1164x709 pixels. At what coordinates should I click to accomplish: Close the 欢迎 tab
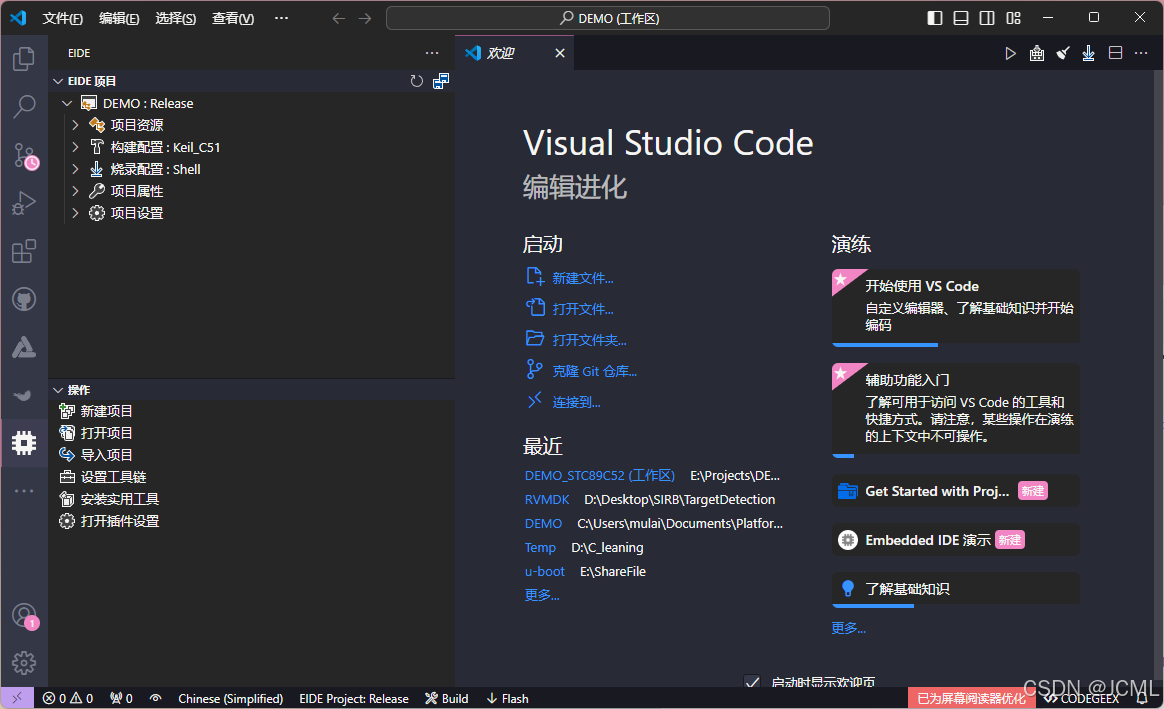click(x=560, y=53)
